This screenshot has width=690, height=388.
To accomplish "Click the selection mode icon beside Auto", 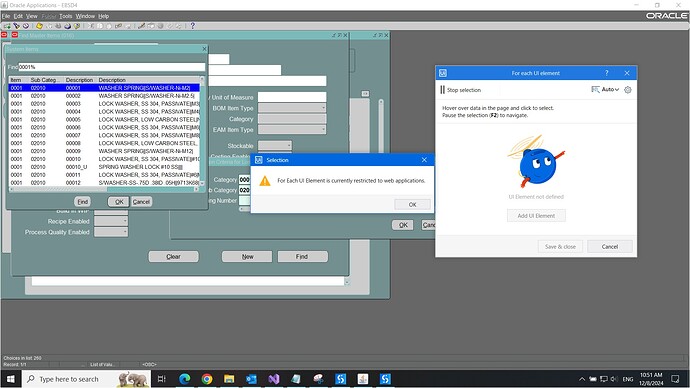I will (595, 89).
